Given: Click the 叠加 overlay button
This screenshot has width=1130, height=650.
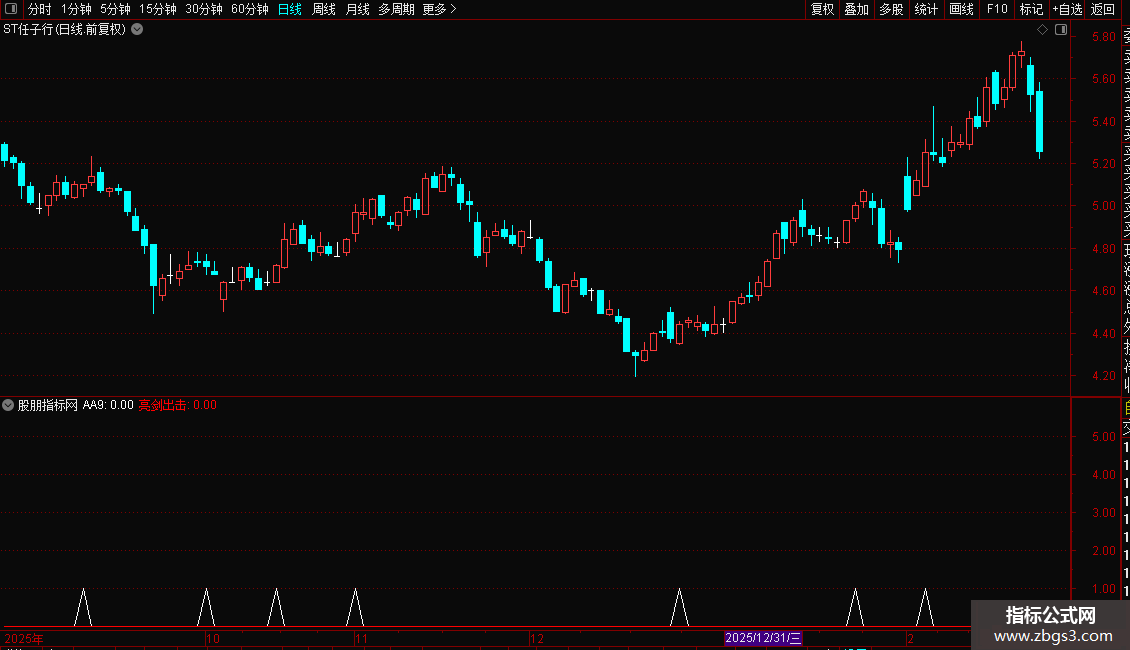Looking at the screenshot, I should (x=857, y=9).
